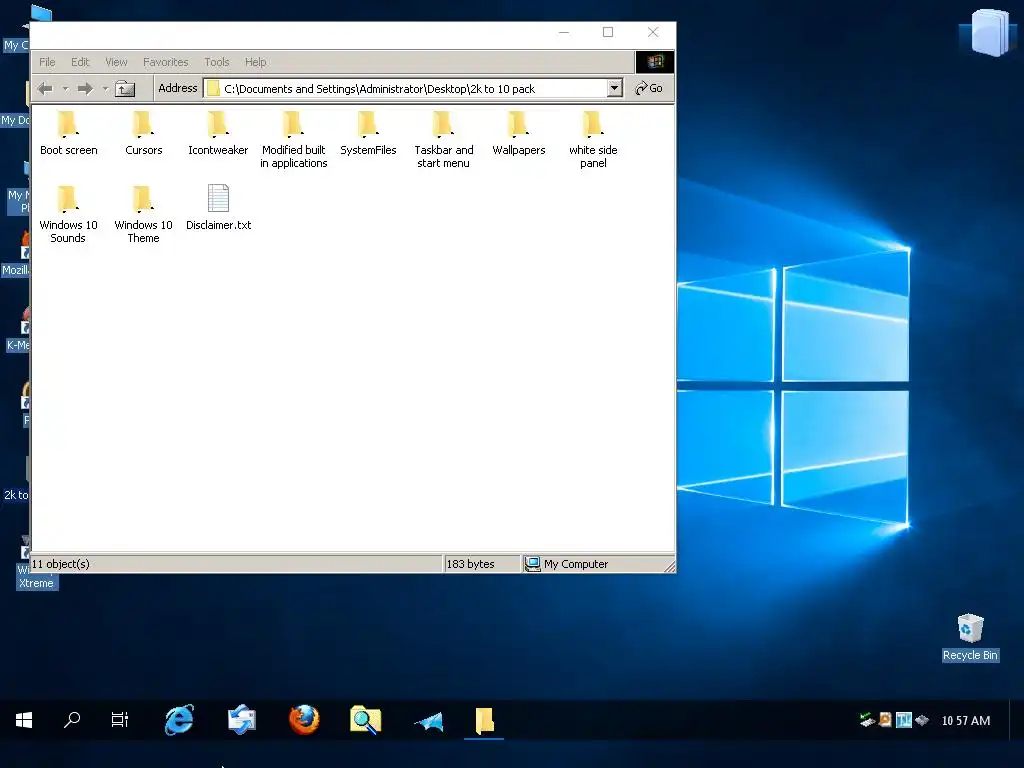Open the white side panel folder
This screenshot has width=1024, height=768.
point(593,140)
